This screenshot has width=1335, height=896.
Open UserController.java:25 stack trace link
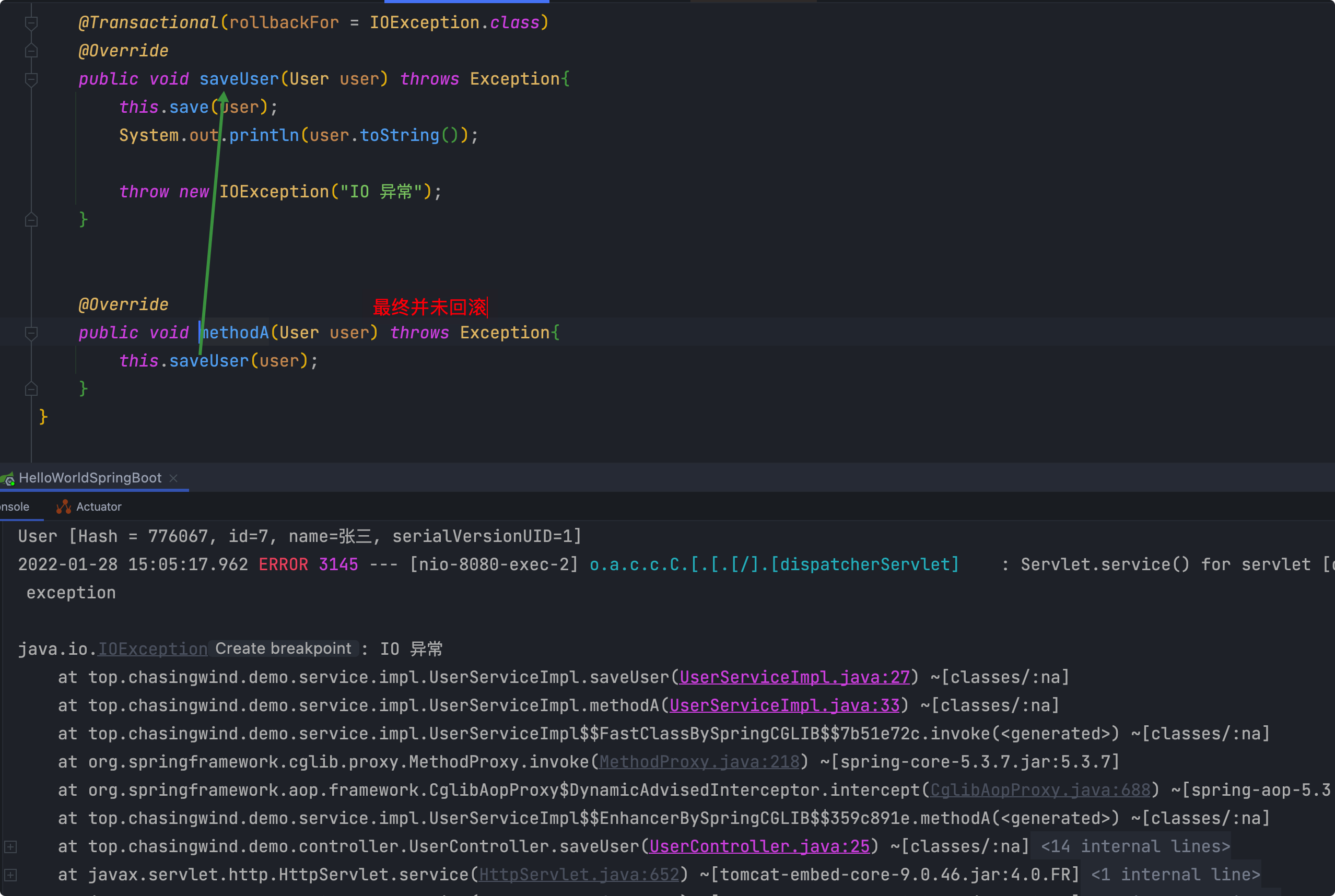point(759,846)
